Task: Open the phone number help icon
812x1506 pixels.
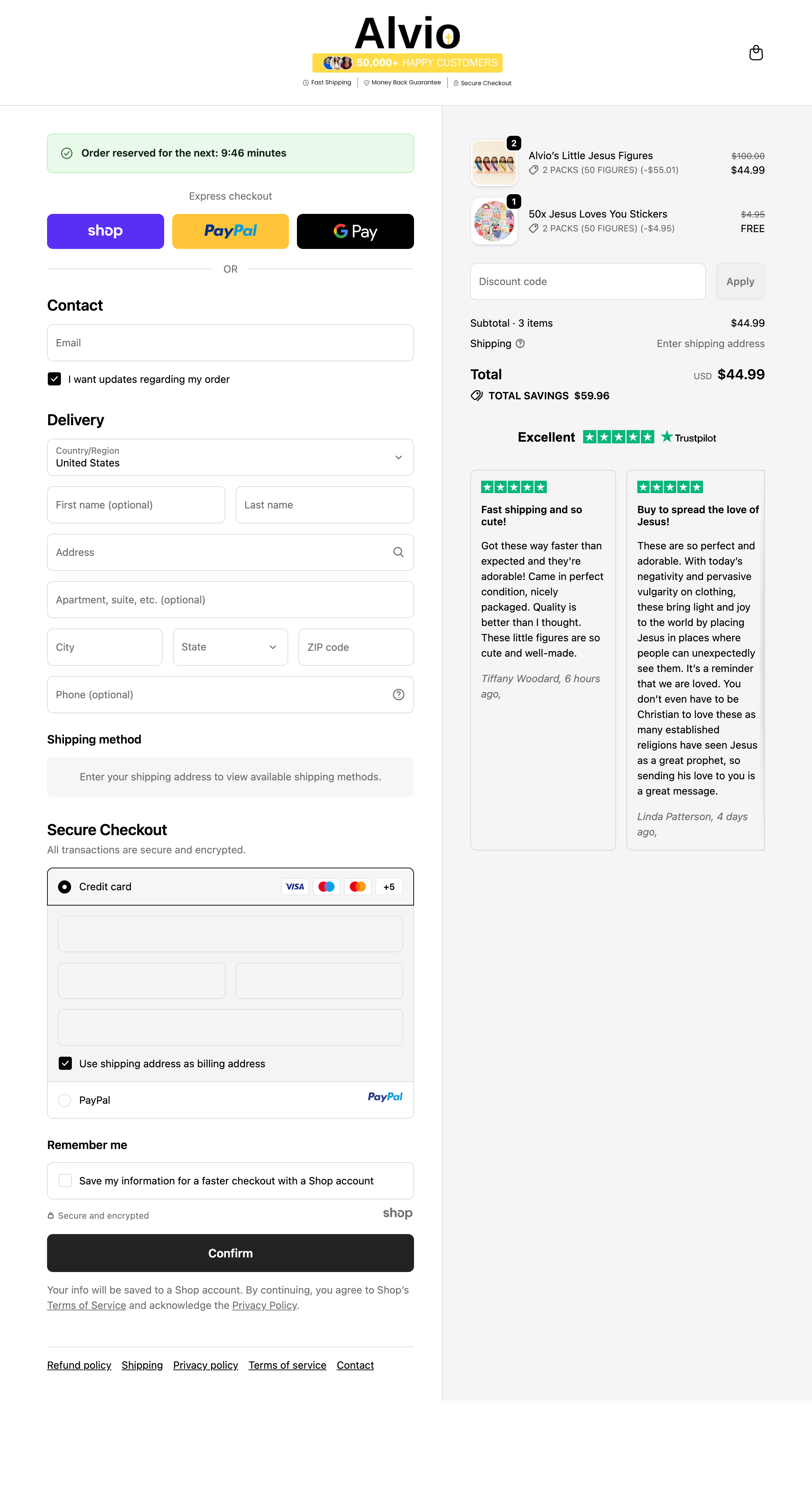Action: click(x=398, y=695)
